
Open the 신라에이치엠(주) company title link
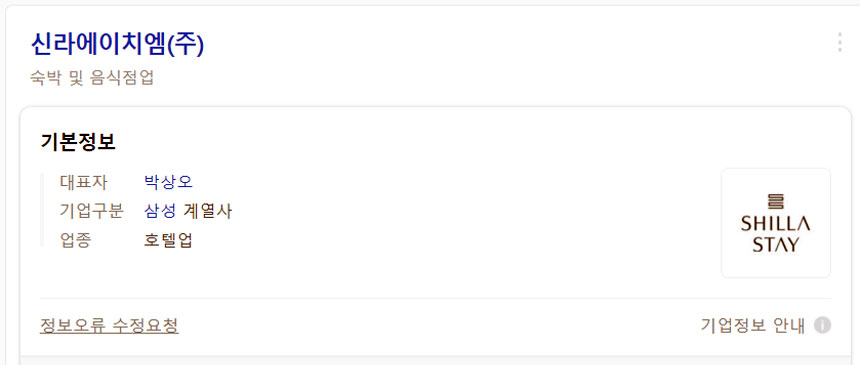point(117,44)
